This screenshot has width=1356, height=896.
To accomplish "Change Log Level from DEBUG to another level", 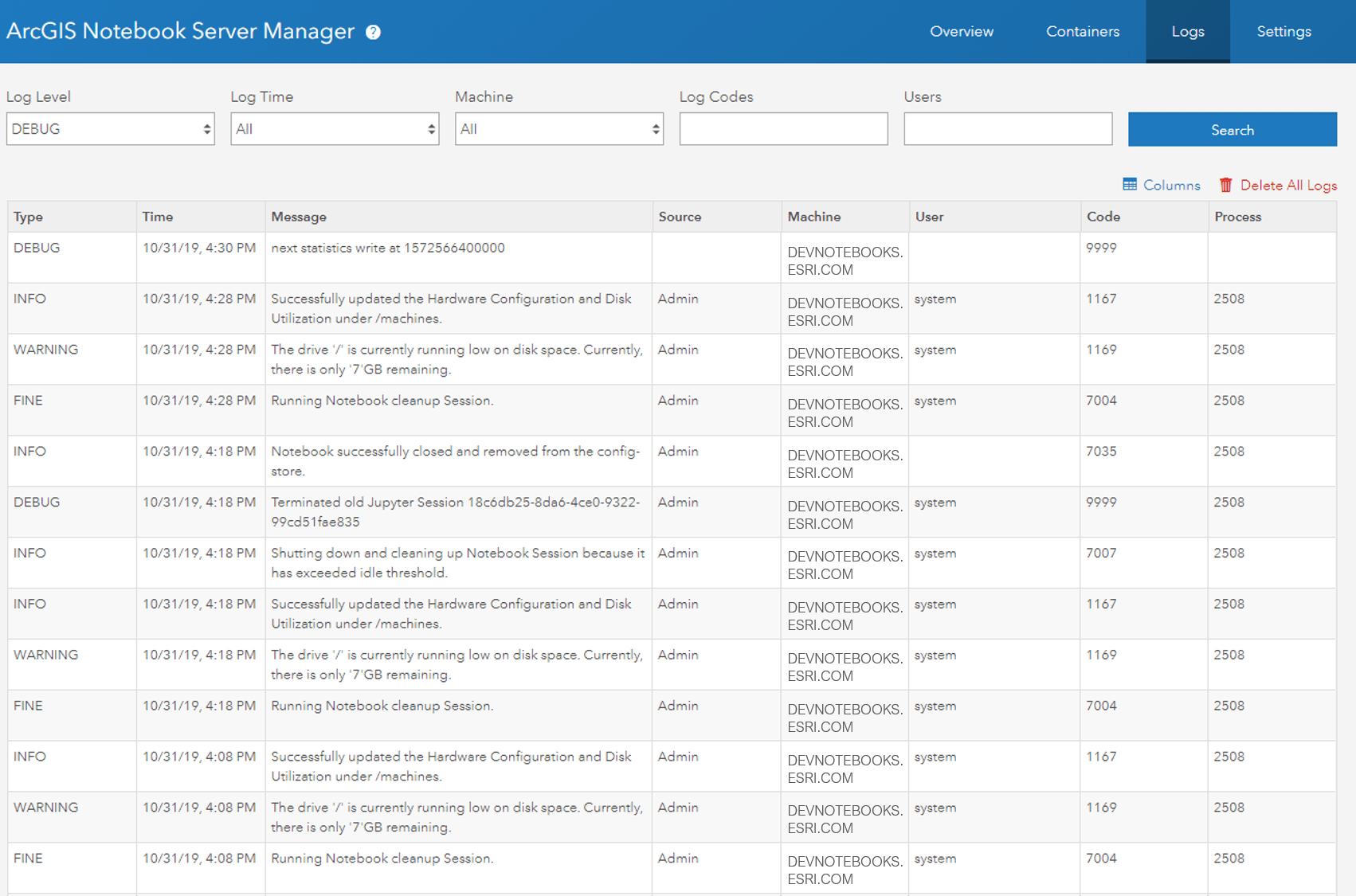I will coord(110,128).
